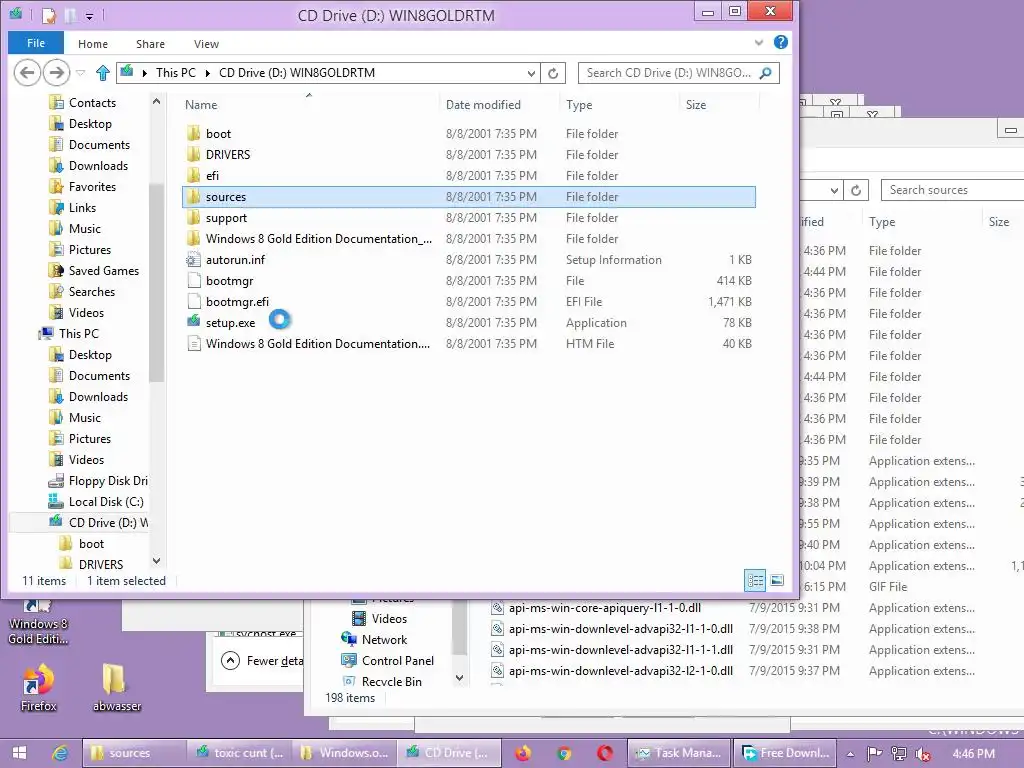Switch to large icons view icon
The height and width of the screenshot is (768, 1024).
point(776,580)
